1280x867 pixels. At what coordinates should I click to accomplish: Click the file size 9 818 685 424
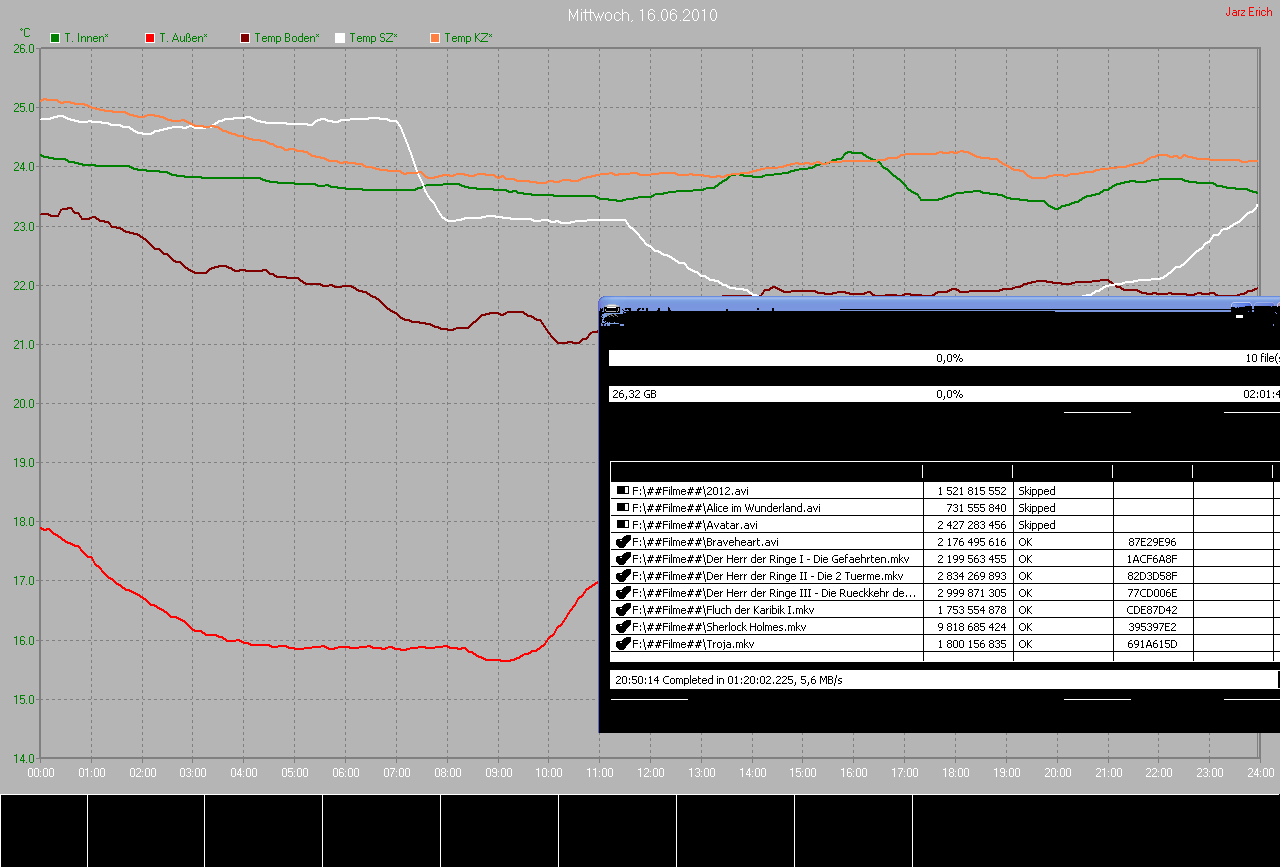tap(971, 626)
